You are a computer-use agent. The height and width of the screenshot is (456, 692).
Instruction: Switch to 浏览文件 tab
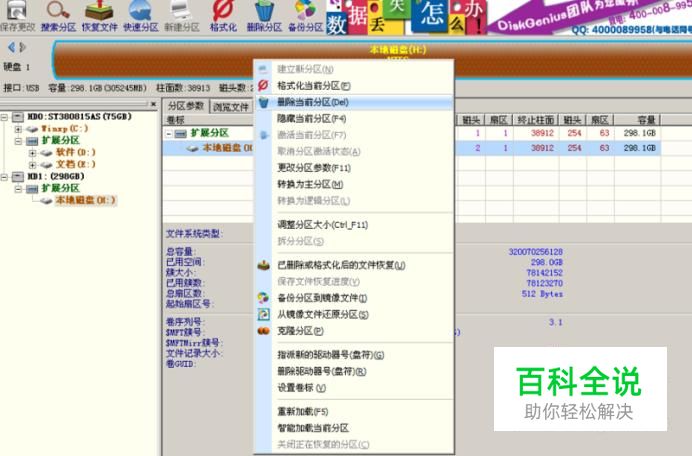click(x=230, y=107)
